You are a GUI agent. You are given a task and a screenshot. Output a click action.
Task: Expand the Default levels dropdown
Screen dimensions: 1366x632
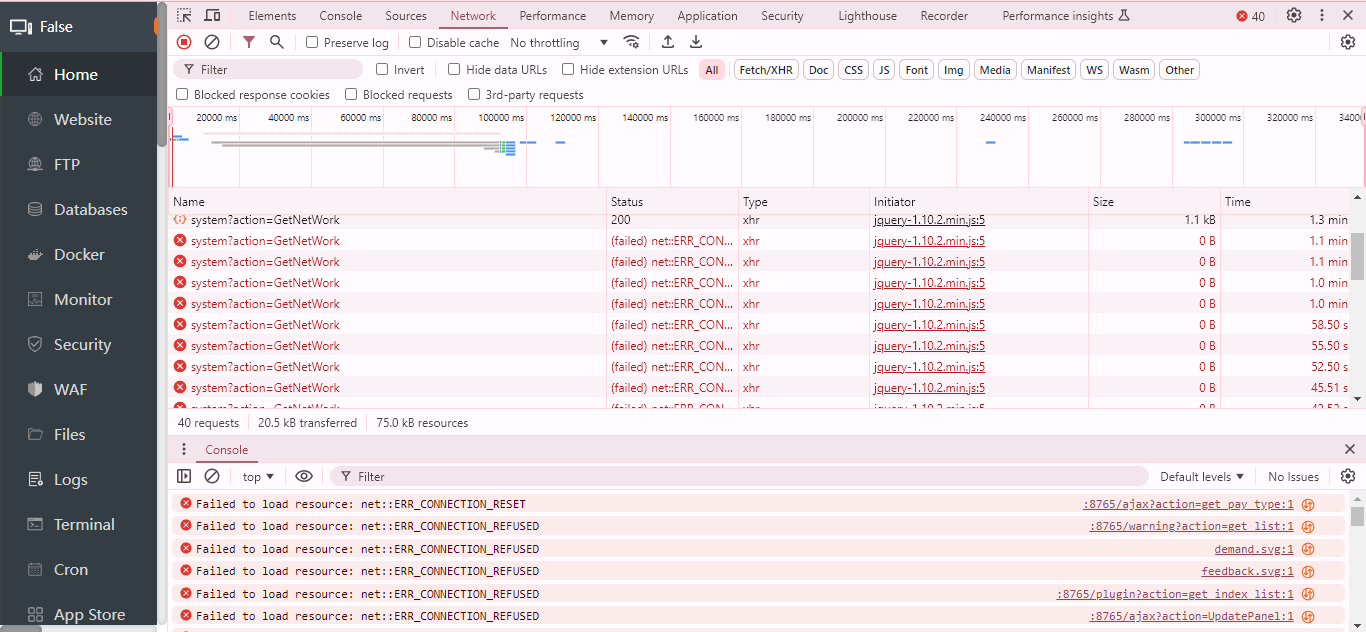click(1202, 477)
